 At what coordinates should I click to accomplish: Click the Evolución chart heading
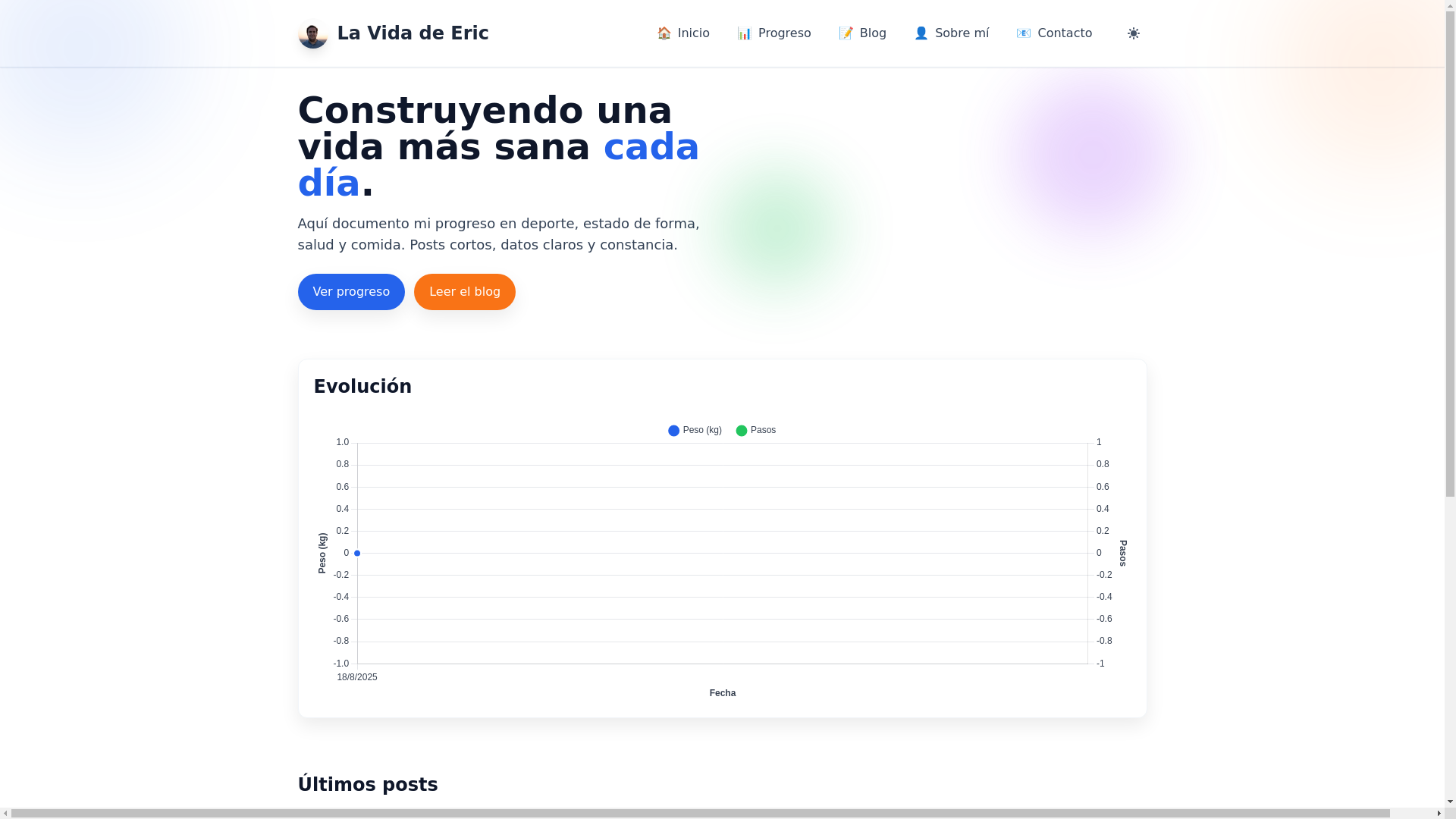point(362,387)
